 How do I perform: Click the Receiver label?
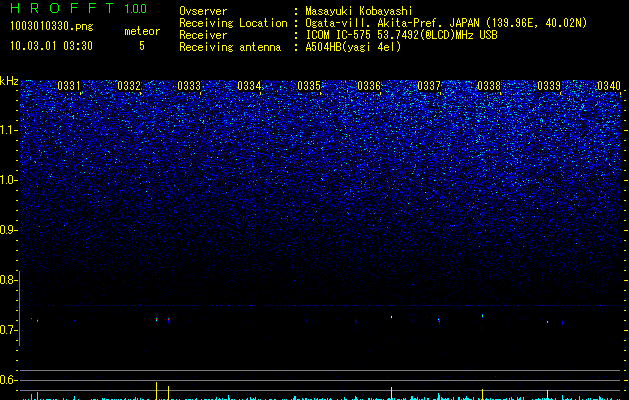203,35
